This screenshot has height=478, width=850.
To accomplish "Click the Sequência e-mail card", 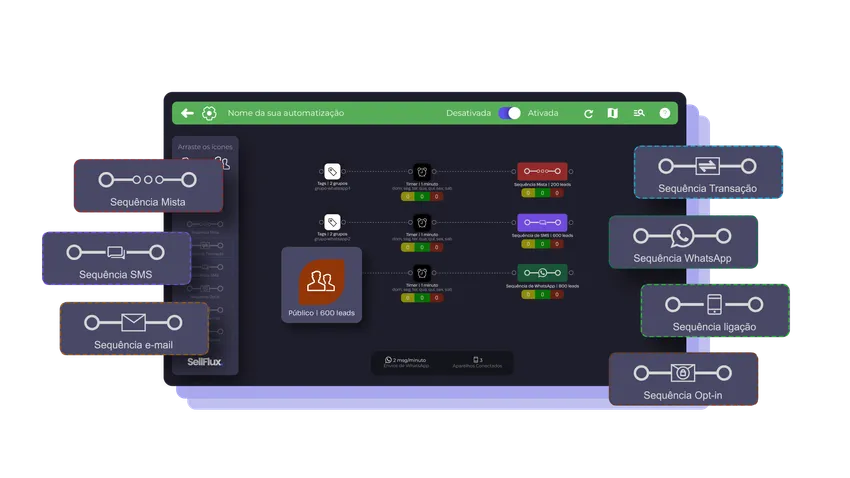I will tap(133, 328).
